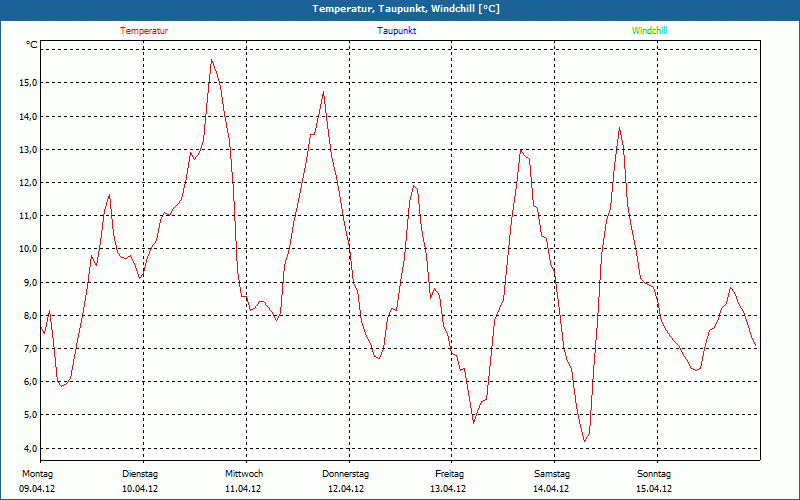
Task: Click the 8,0 y-axis value
Action: coord(29,315)
